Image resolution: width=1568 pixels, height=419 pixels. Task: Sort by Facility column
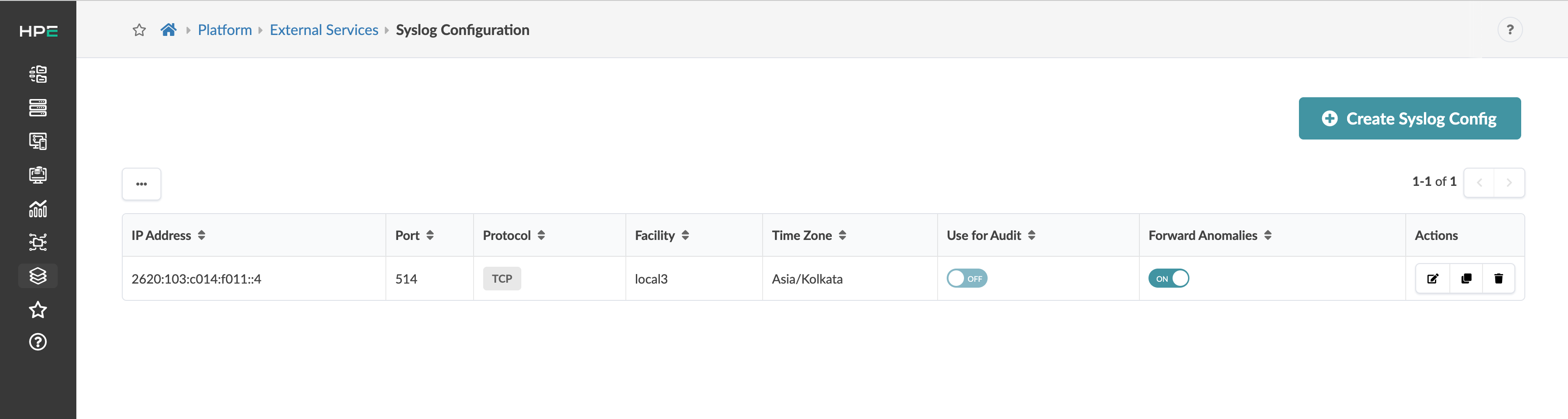685,235
